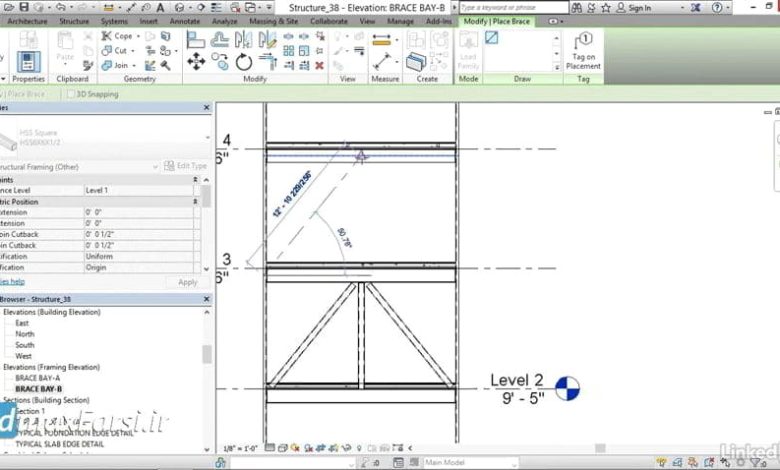Open the Collaborate ribbon tab

(x=329, y=21)
